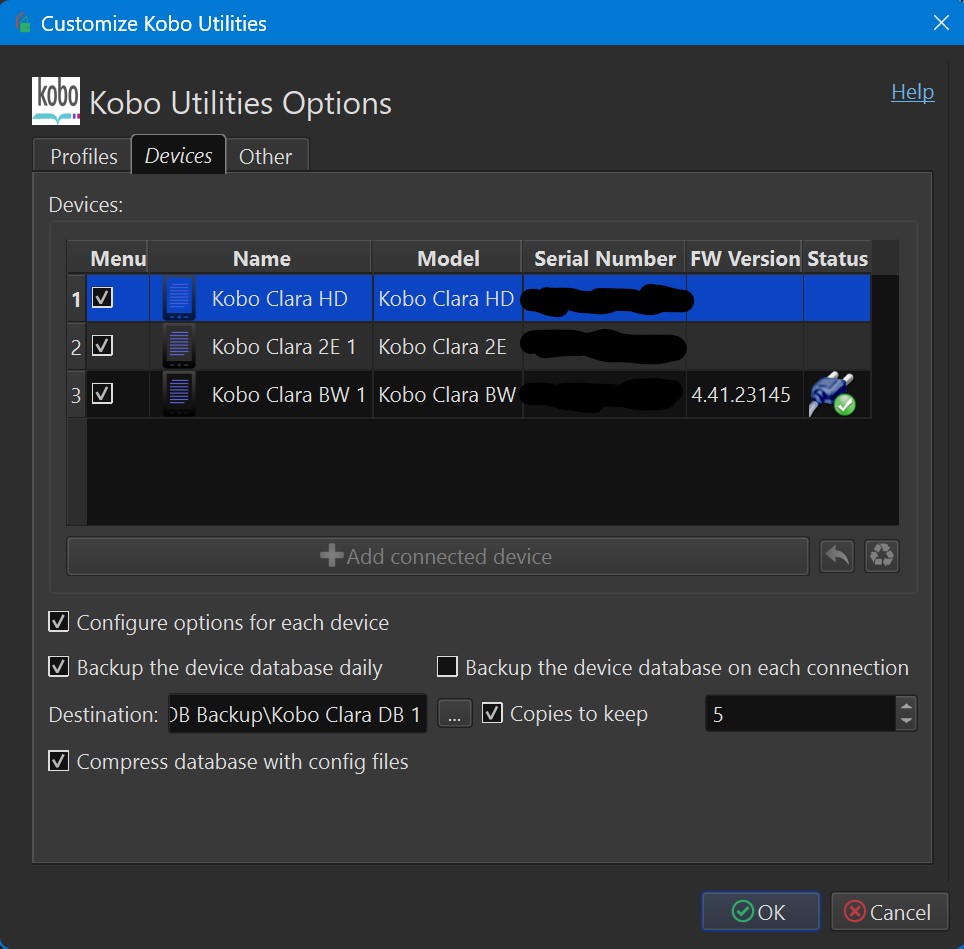Click the Kobo Clara HD device icon
The height and width of the screenshot is (949, 964).
(179, 298)
